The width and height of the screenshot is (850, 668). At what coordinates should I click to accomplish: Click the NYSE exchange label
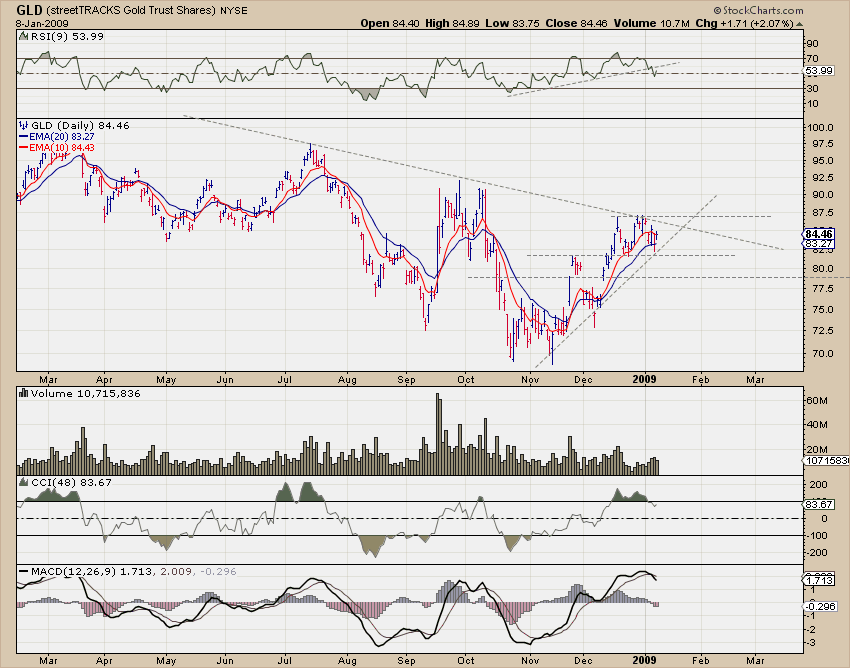pos(234,10)
